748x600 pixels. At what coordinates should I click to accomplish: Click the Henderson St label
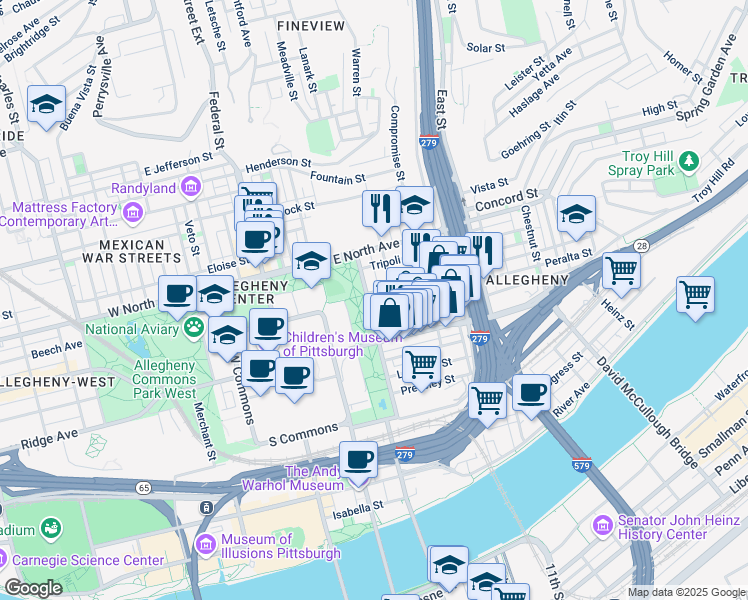279,165
